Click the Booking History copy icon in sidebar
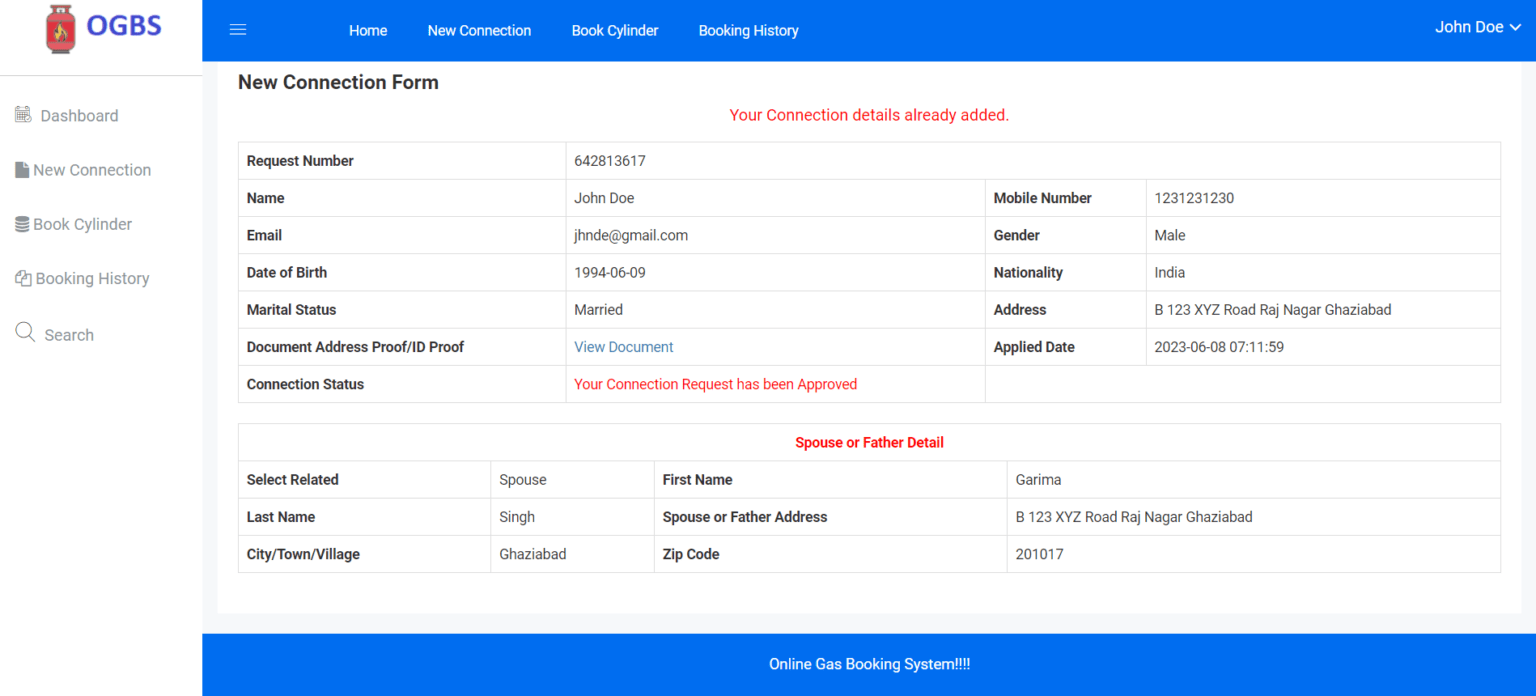This screenshot has width=1536, height=696. point(23,278)
